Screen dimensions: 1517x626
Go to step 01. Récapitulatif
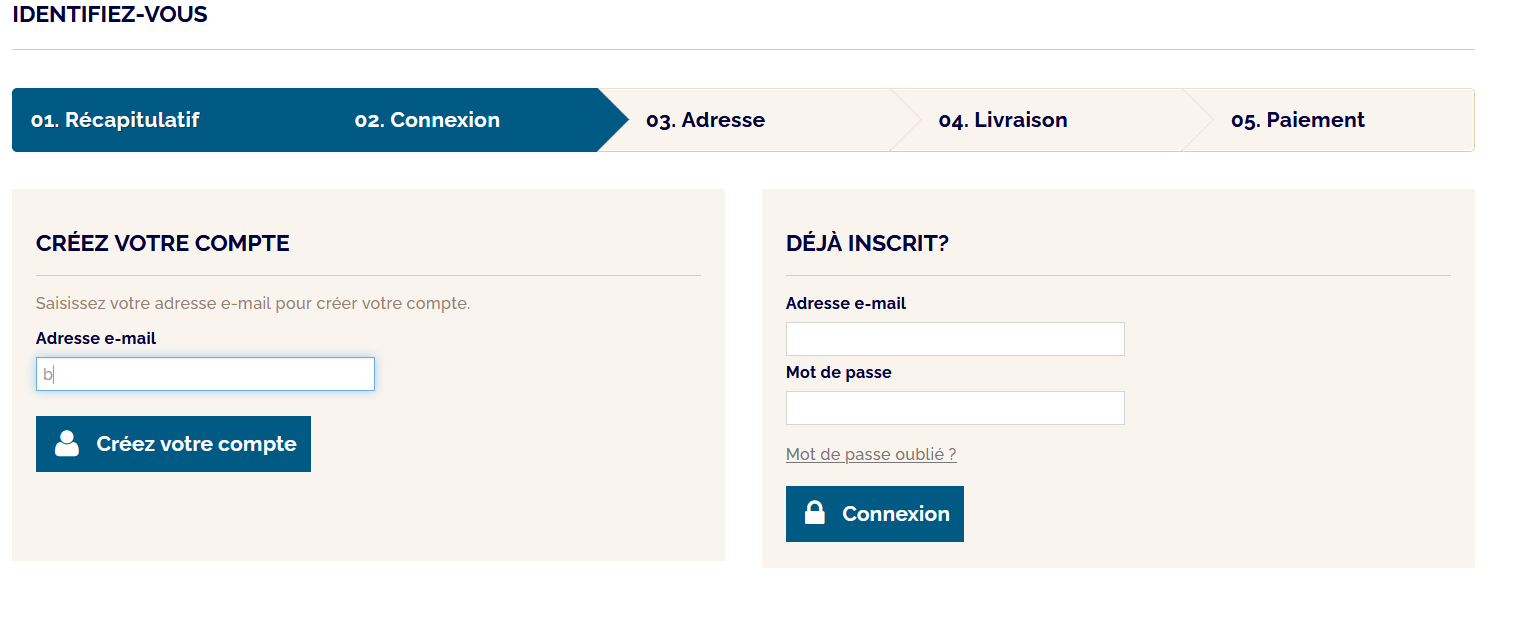point(115,120)
